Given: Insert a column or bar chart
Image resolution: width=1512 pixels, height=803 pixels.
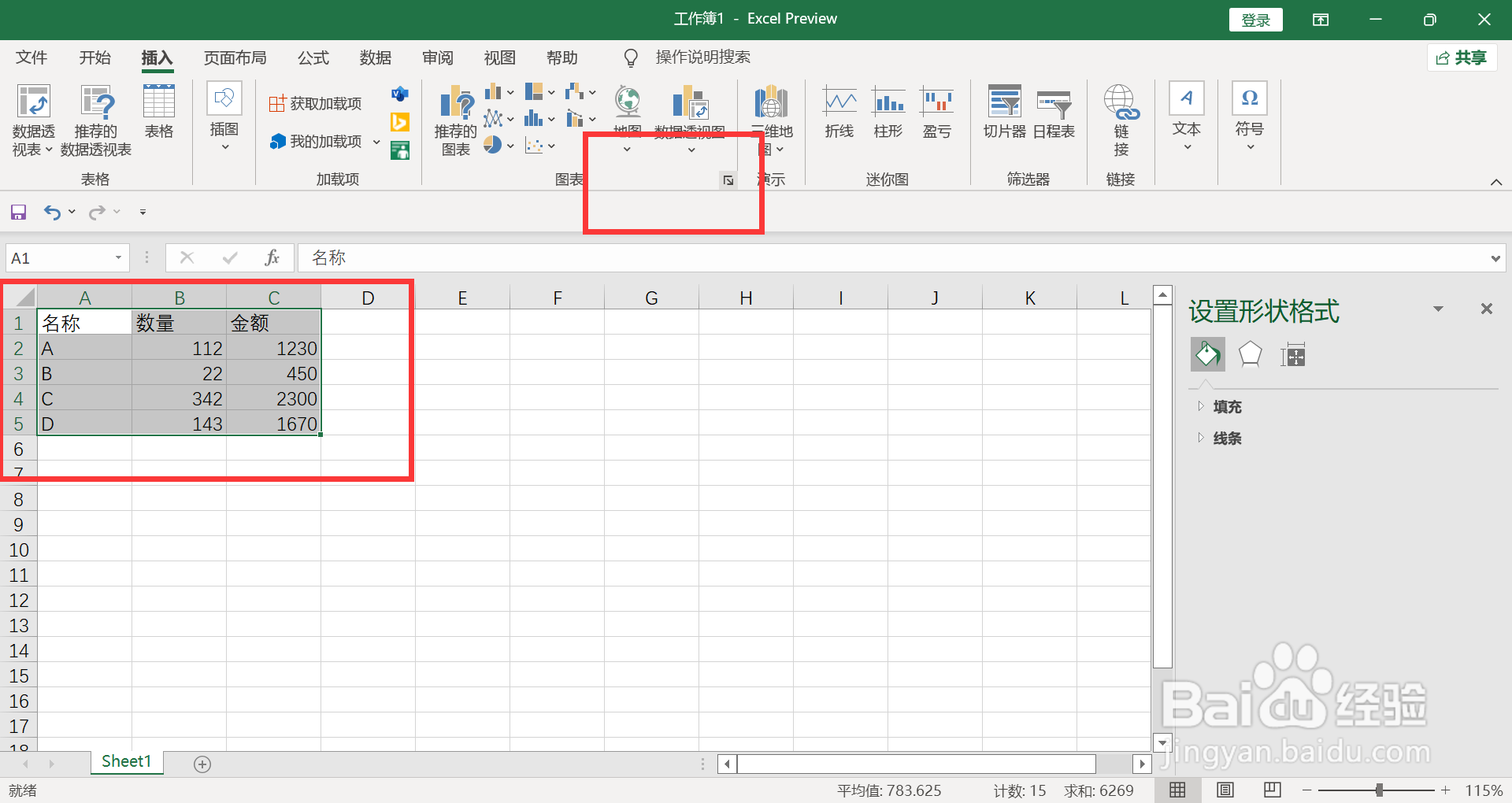Looking at the screenshot, I should pos(494,92).
